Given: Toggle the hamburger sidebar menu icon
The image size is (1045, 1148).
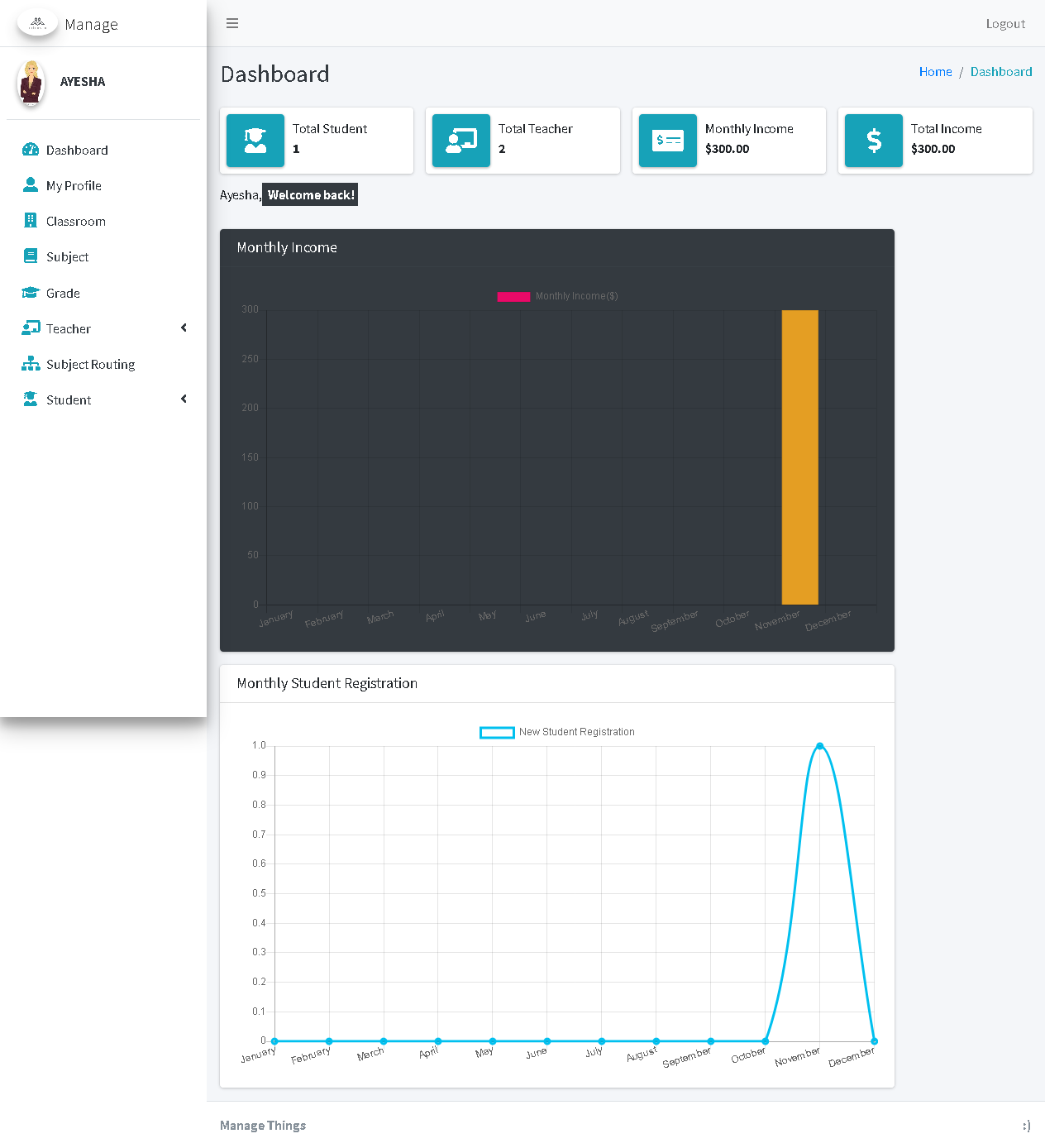Looking at the screenshot, I should coord(232,23).
